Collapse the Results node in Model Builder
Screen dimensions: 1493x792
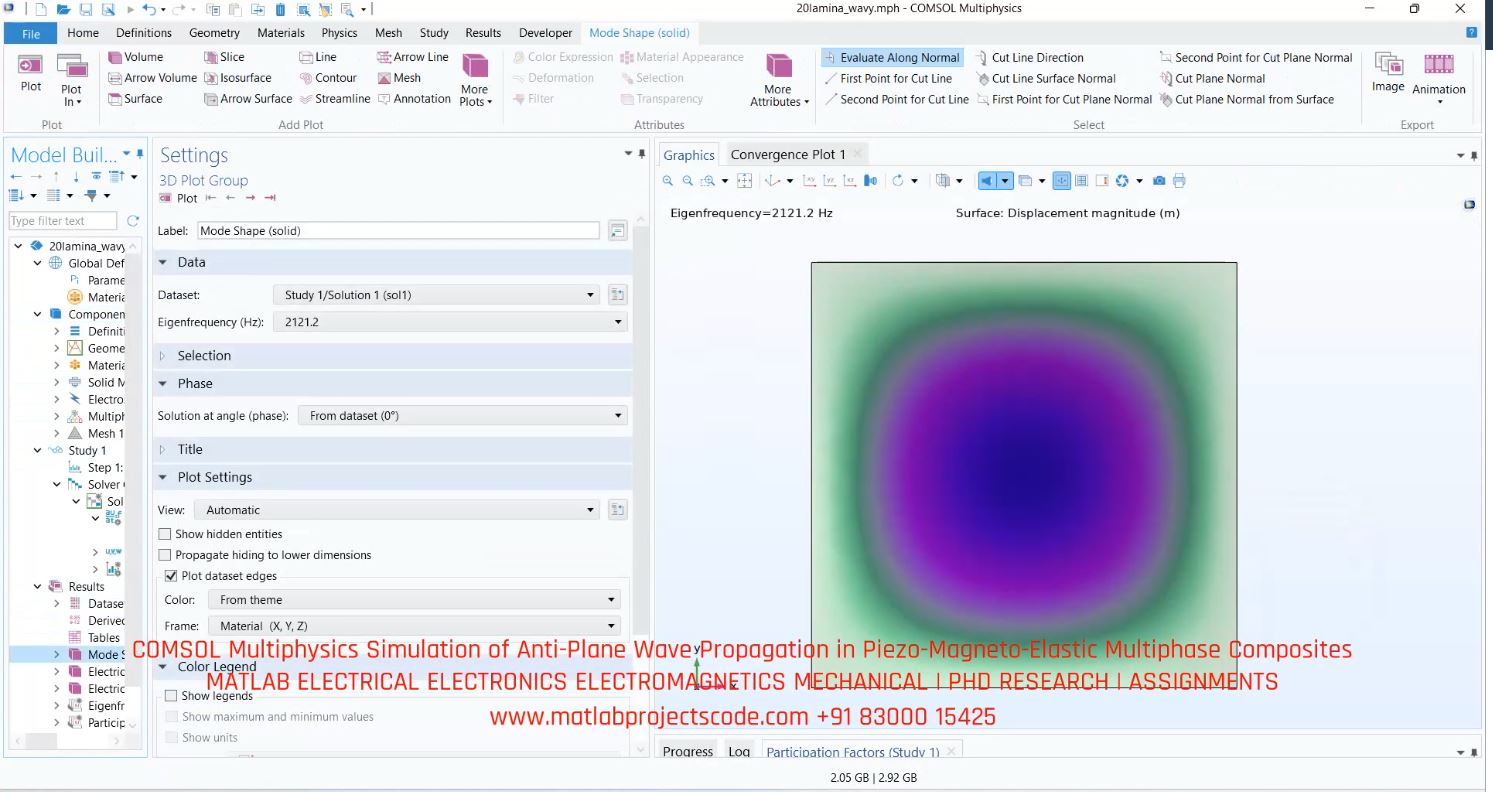(x=37, y=586)
